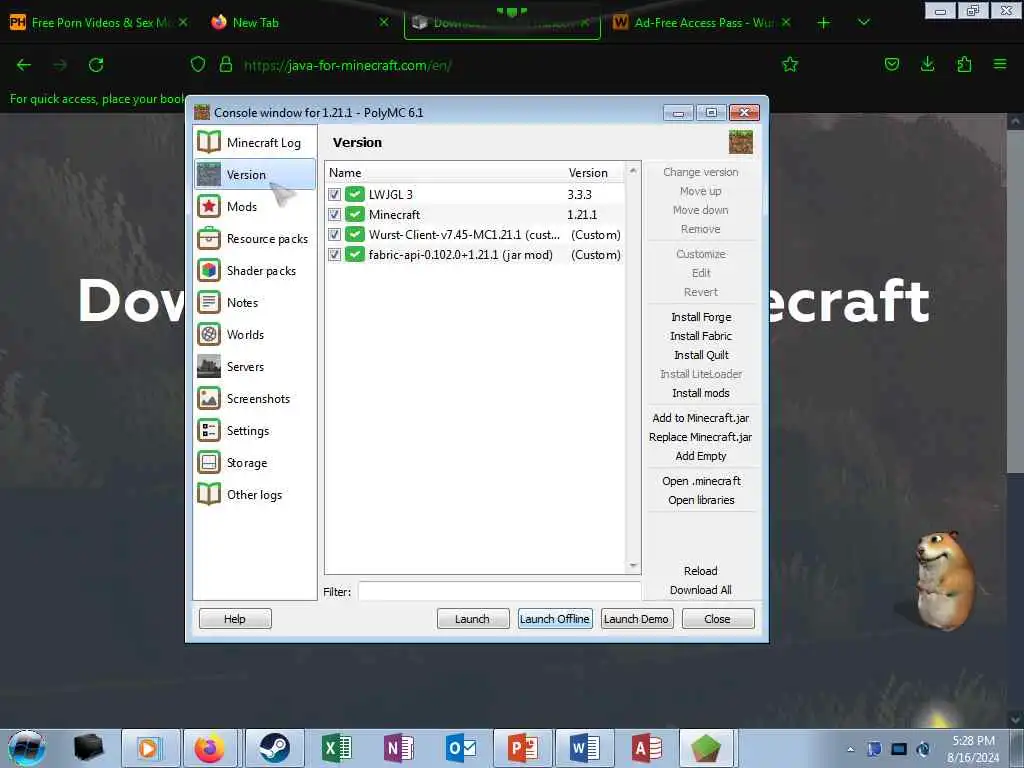Open Excel from the taskbar

tap(337, 748)
